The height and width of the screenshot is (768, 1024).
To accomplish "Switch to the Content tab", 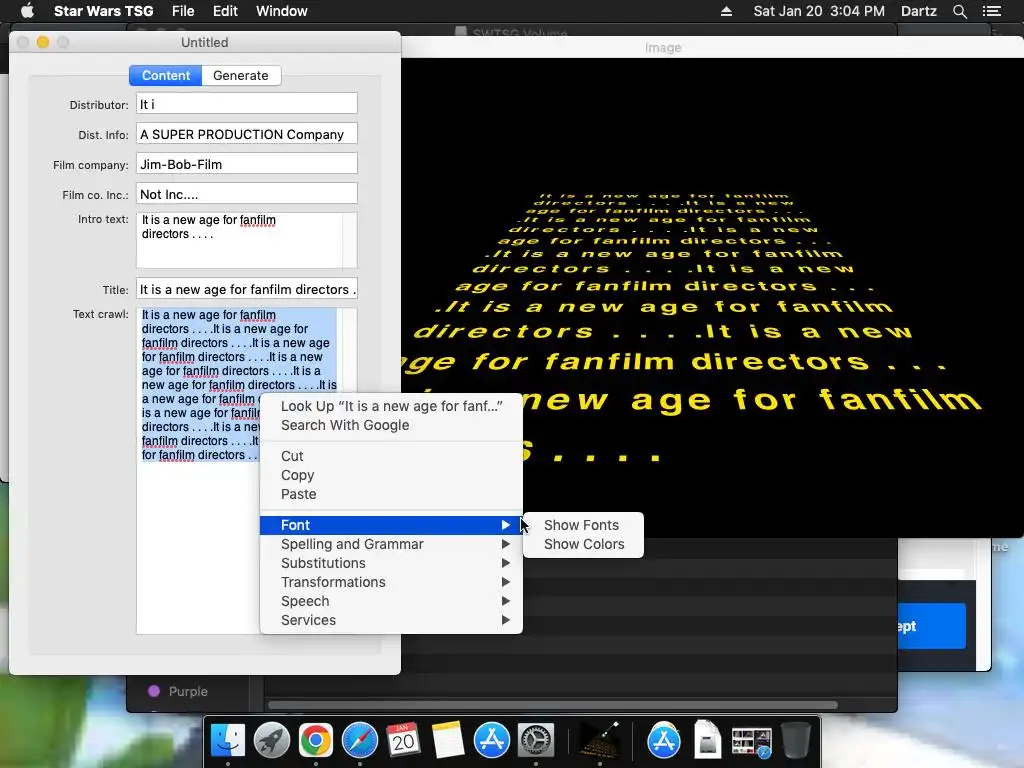I will (x=166, y=76).
